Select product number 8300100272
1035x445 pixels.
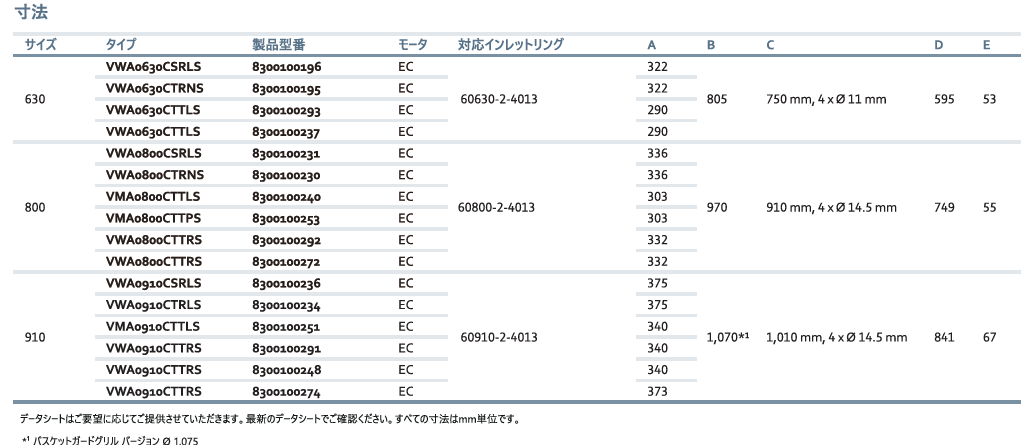point(286,262)
